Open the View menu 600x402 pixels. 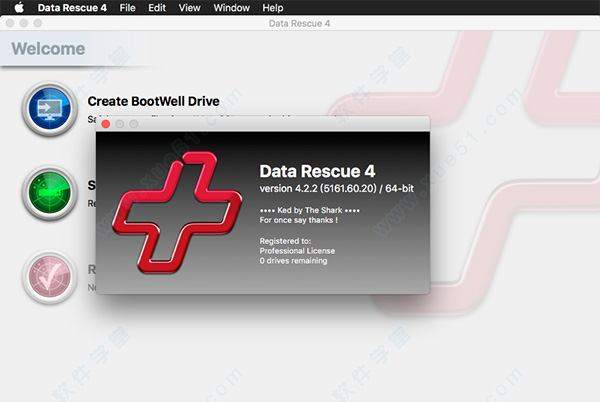tap(189, 8)
